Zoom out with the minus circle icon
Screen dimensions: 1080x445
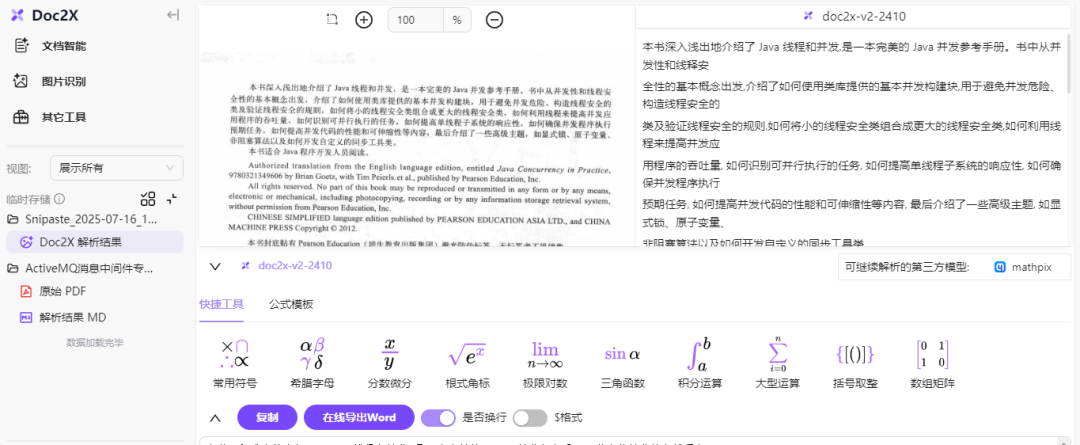(x=494, y=20)
